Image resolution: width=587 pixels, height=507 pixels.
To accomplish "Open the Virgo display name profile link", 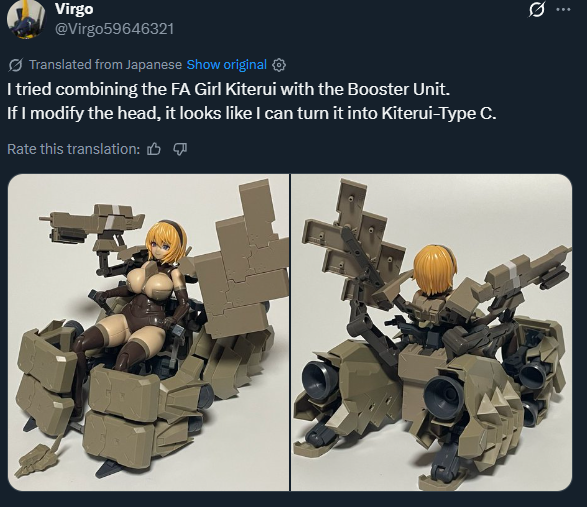I will (74, 8).
